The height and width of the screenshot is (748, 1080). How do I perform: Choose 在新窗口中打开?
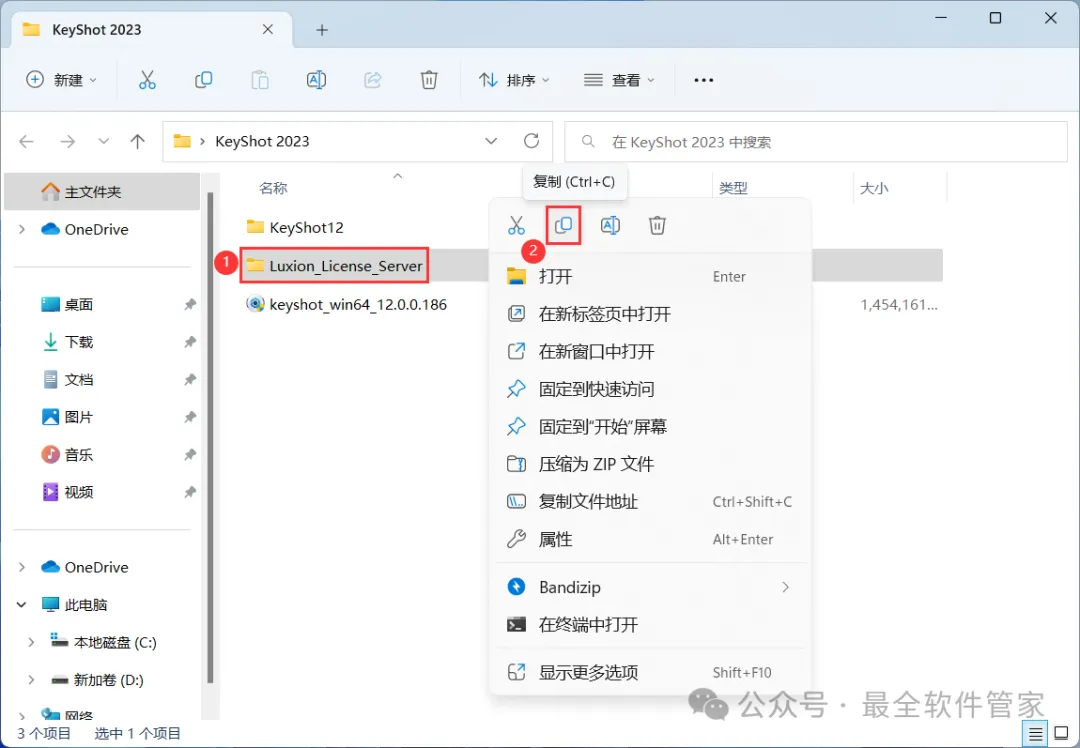click(651, 352)
